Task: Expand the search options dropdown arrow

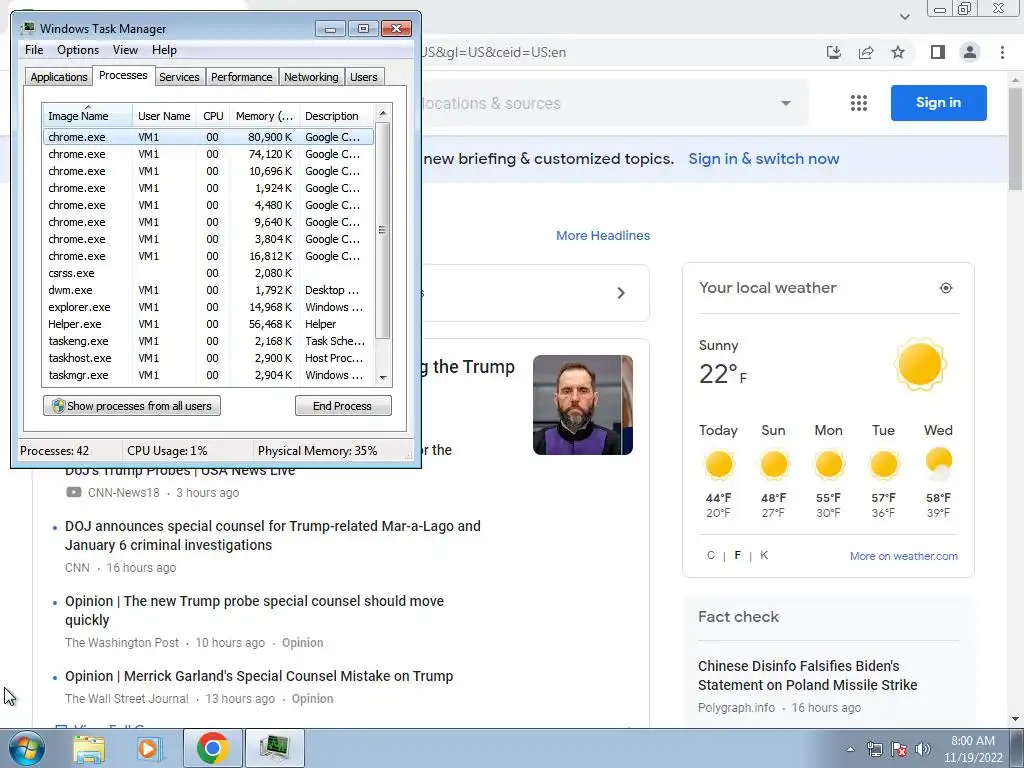Action: coord(786,103)
